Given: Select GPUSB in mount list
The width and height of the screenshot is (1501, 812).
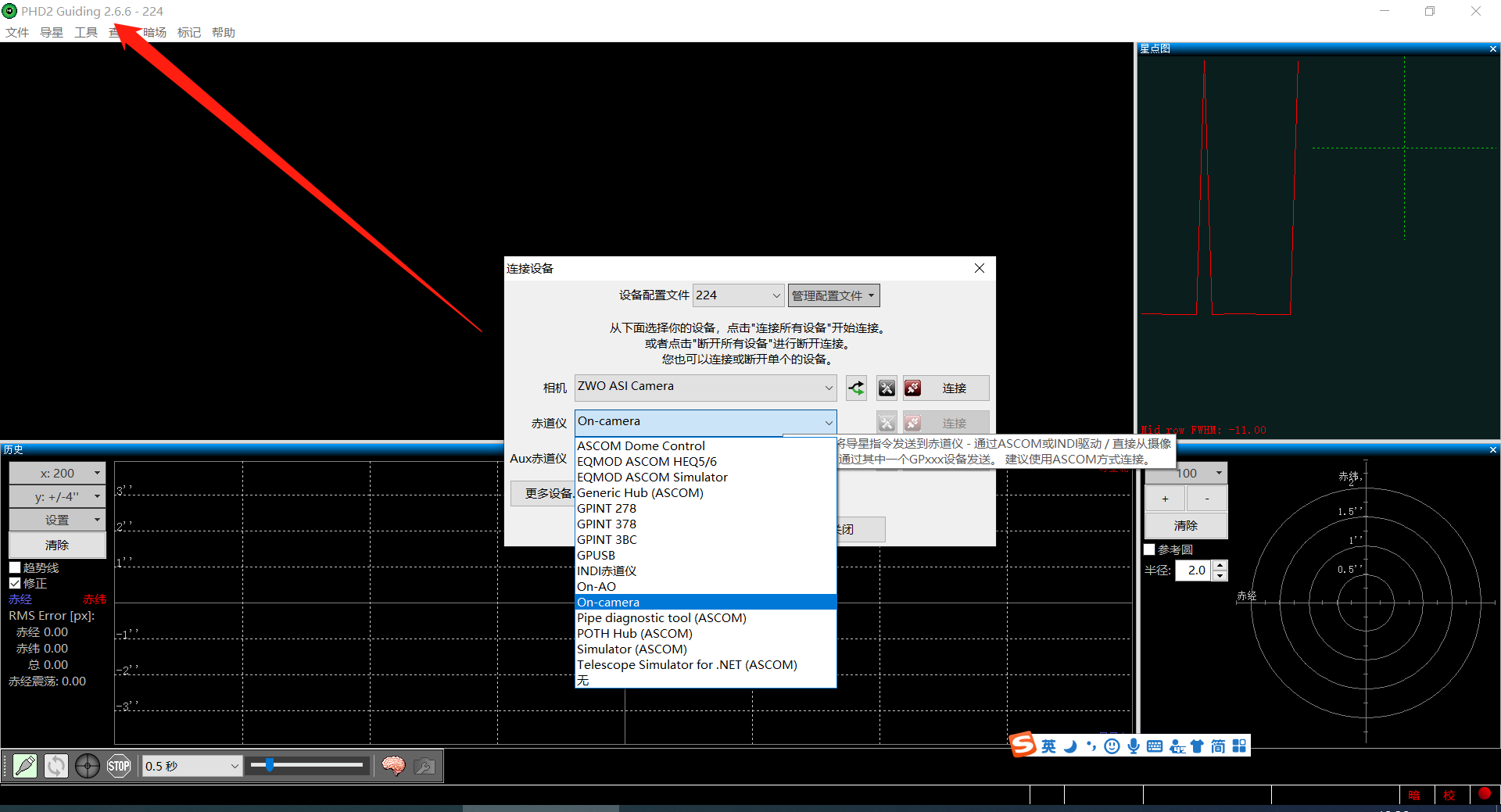Looking at the screenshot, I should (705, 556).
